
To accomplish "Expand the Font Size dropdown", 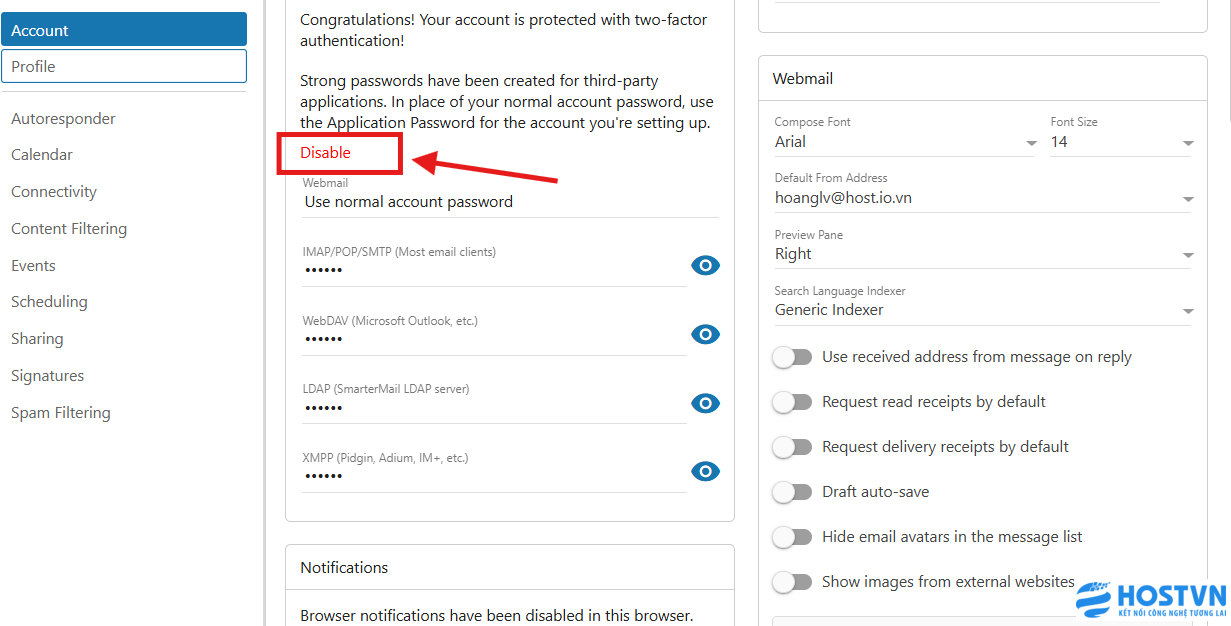I will tap(1121, 143).
